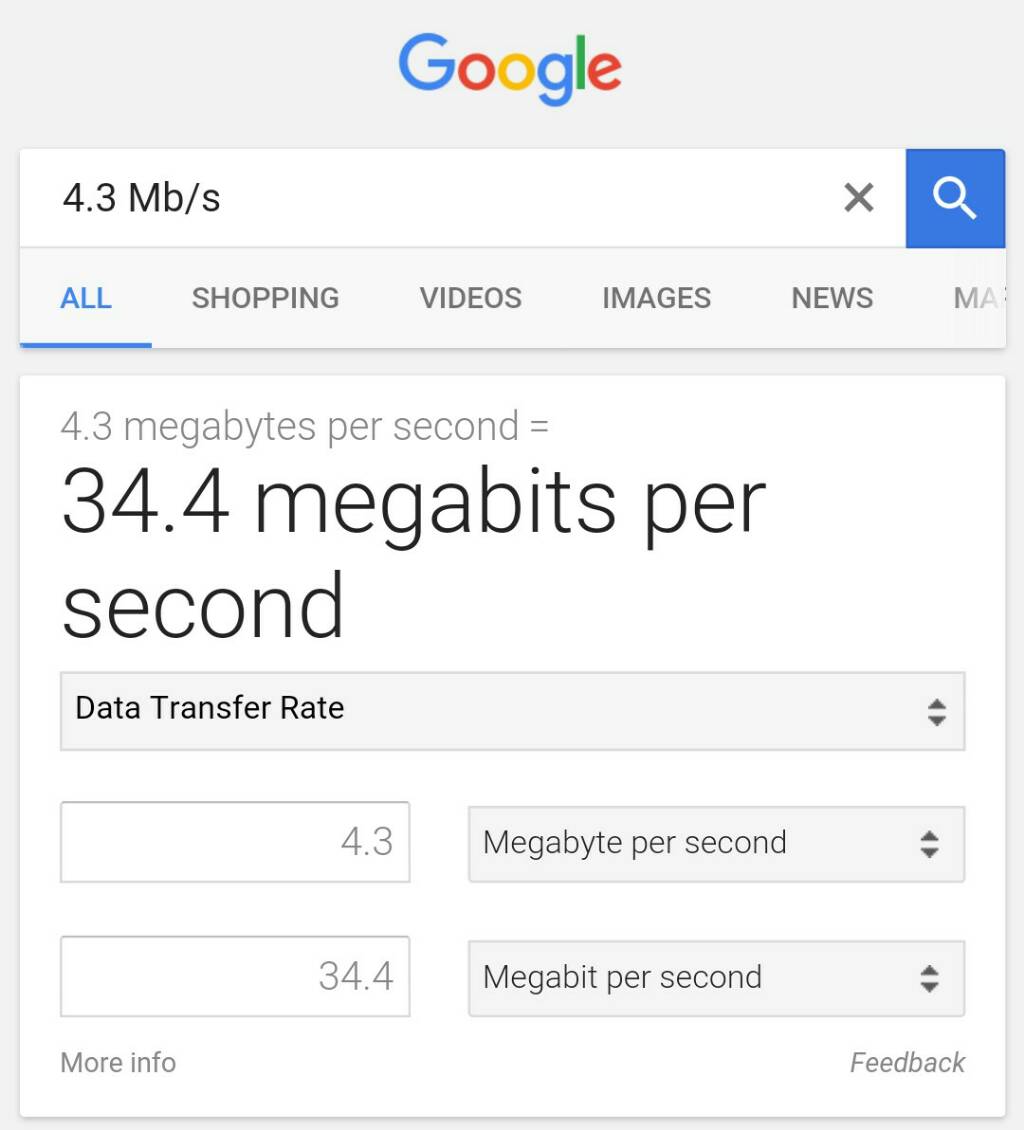Click the input field showing 34.4
The width and height of the screenshot is (1024, 1130).
pos(236,977)
